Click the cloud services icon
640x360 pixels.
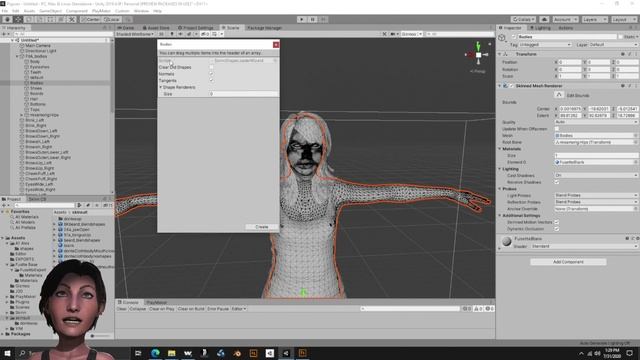point(544,19)
